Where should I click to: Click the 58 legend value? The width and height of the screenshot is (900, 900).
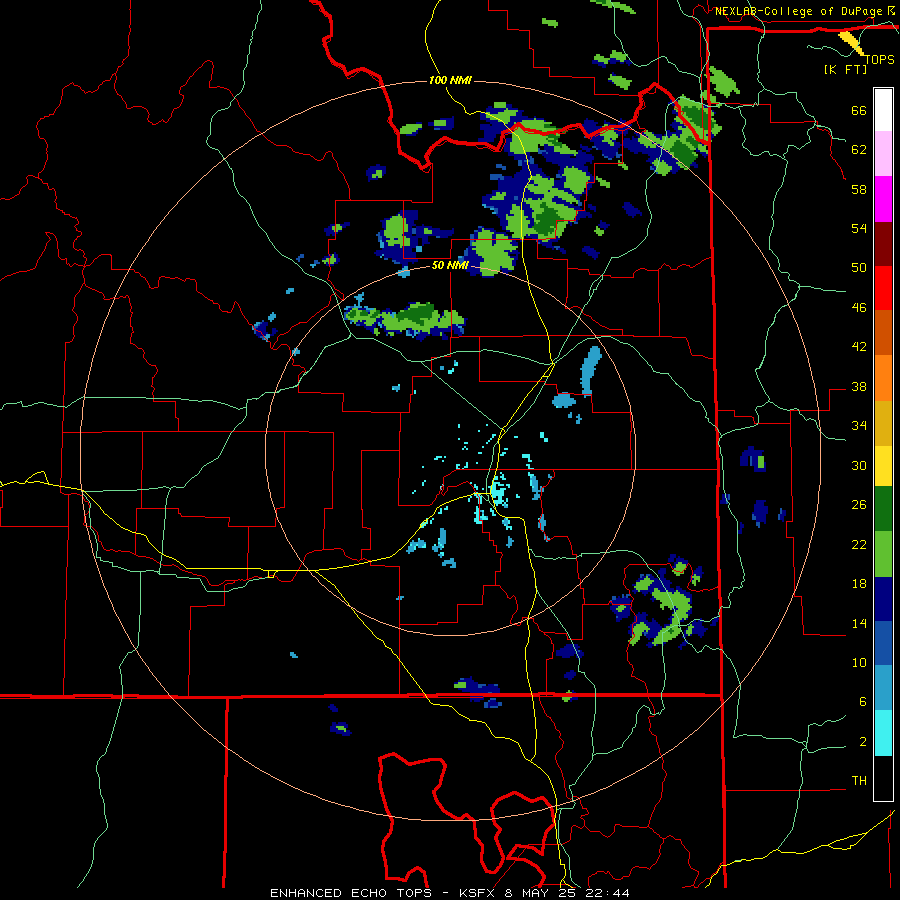(859, 189)
